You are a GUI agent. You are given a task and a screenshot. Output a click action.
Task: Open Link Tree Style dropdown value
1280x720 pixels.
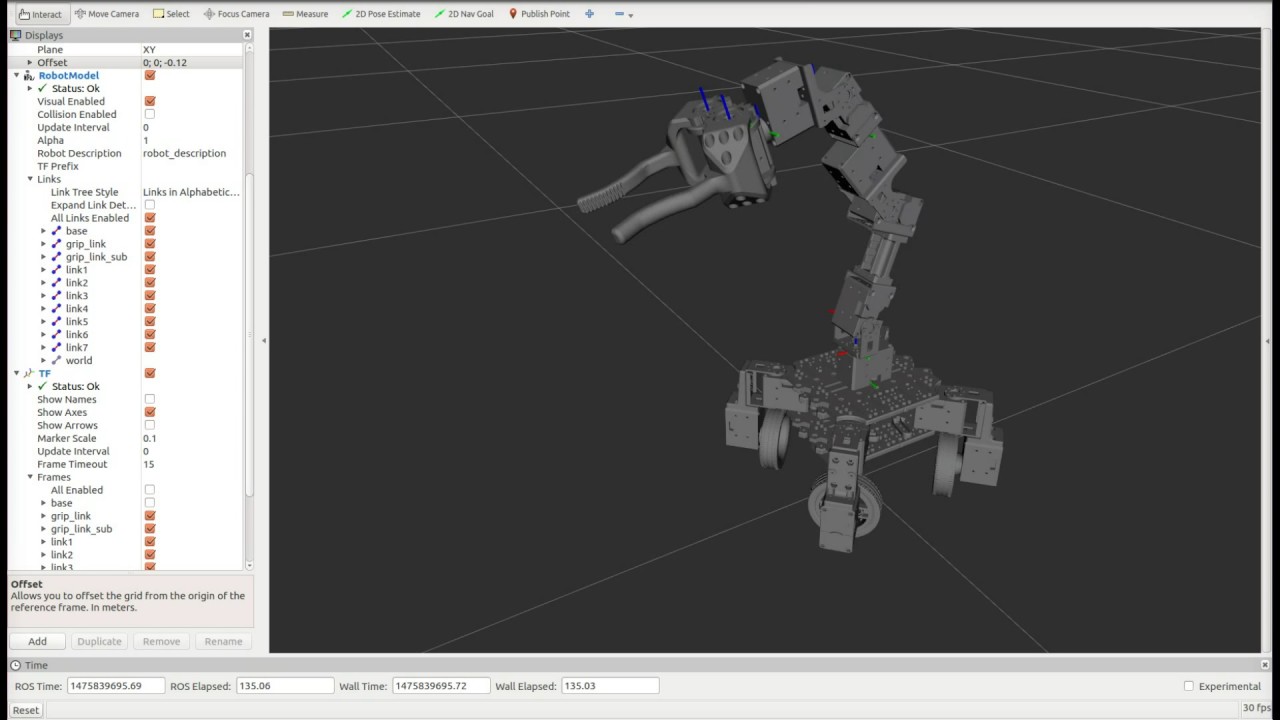click(x=191, y=192)
